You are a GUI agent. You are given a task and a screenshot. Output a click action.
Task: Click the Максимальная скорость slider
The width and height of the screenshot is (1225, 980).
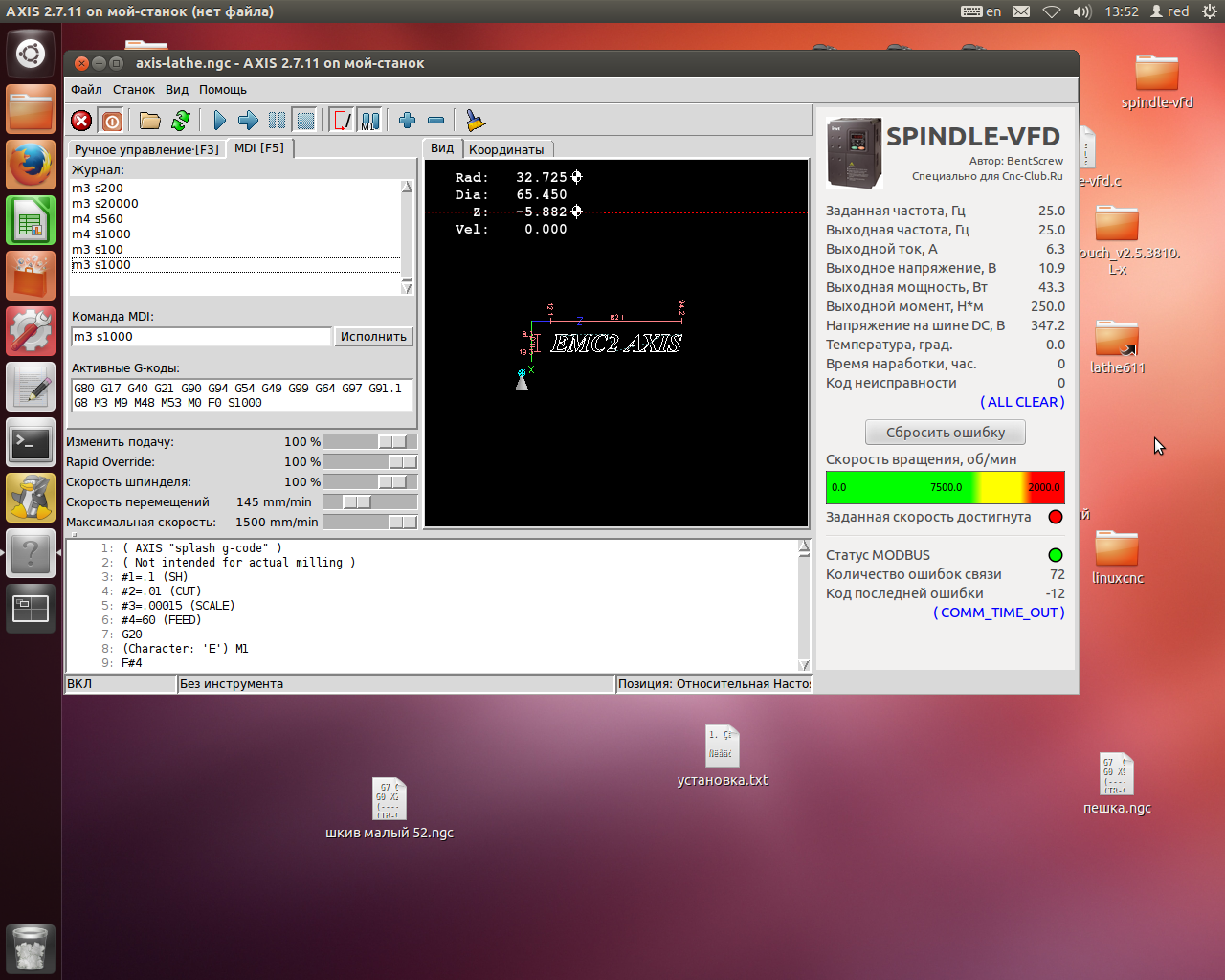tap(369, 523)
